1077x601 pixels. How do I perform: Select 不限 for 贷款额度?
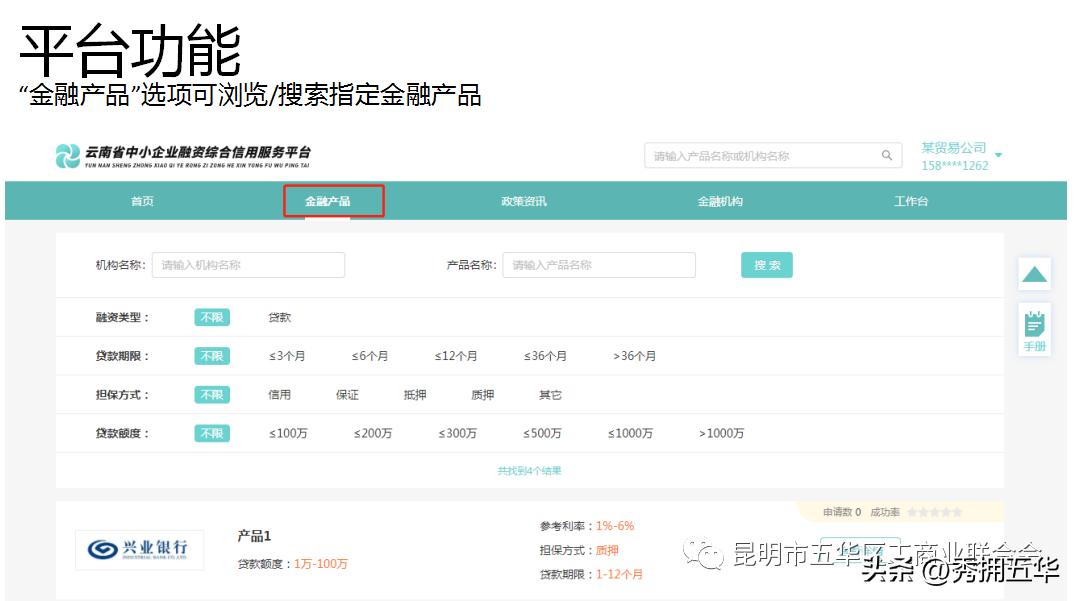(211, 433)
